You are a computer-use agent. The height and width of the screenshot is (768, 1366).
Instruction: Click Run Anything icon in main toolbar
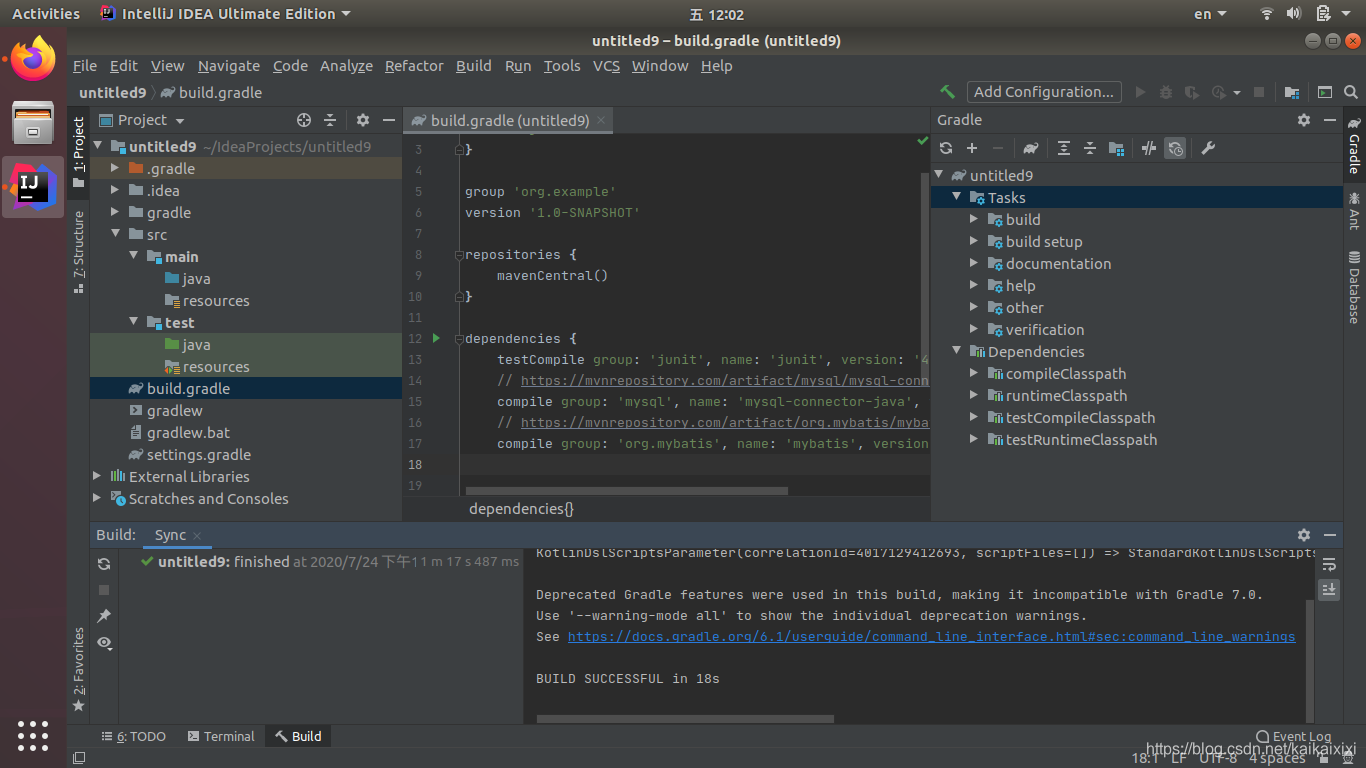[1324, 92]
